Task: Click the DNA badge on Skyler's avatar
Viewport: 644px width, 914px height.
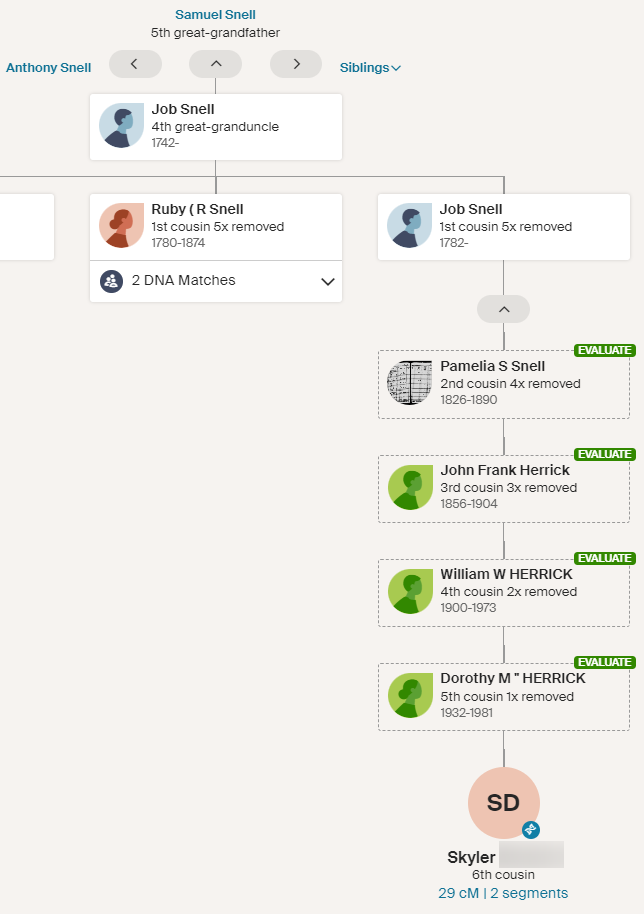Action: [x=530, y=829]
